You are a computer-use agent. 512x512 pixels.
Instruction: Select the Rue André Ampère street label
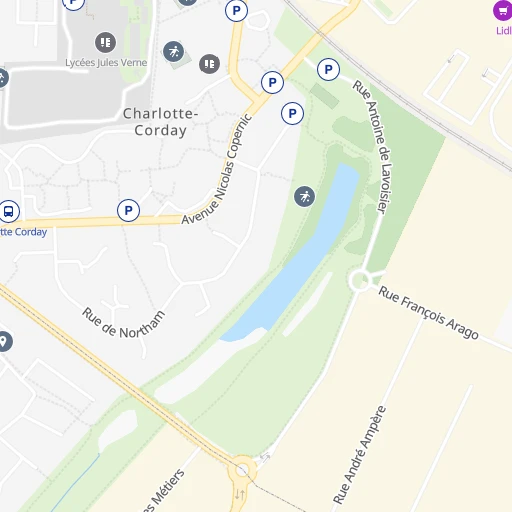(360, 455)
